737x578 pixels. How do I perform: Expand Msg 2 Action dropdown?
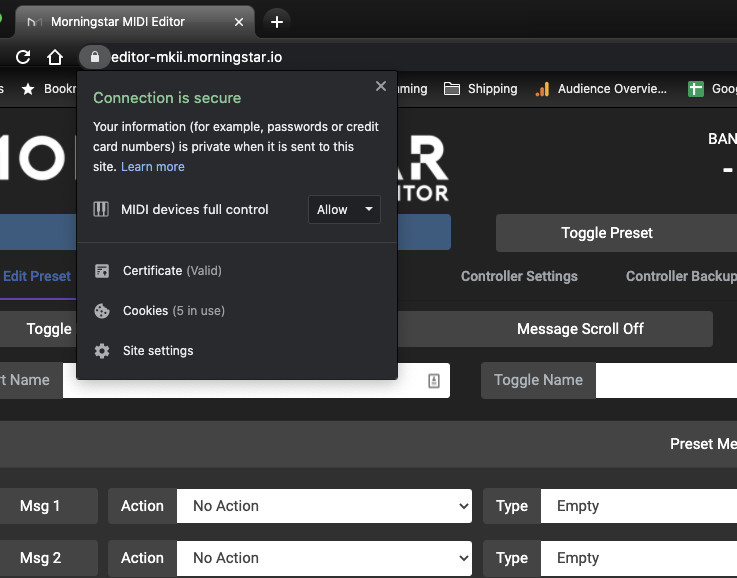coord(324,558)
